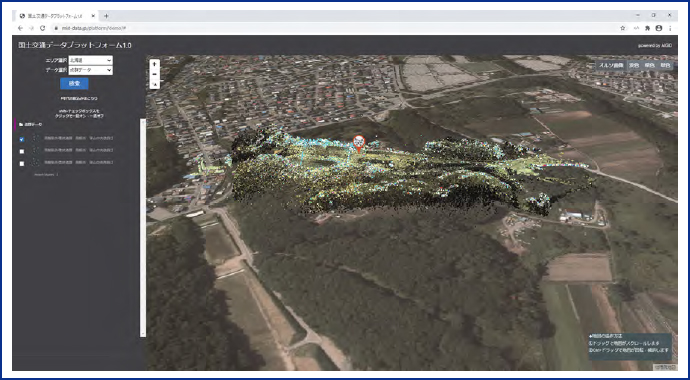690x380 pixels.
Task: Reload the page with the refresh icon
Action: click(43, 28)
